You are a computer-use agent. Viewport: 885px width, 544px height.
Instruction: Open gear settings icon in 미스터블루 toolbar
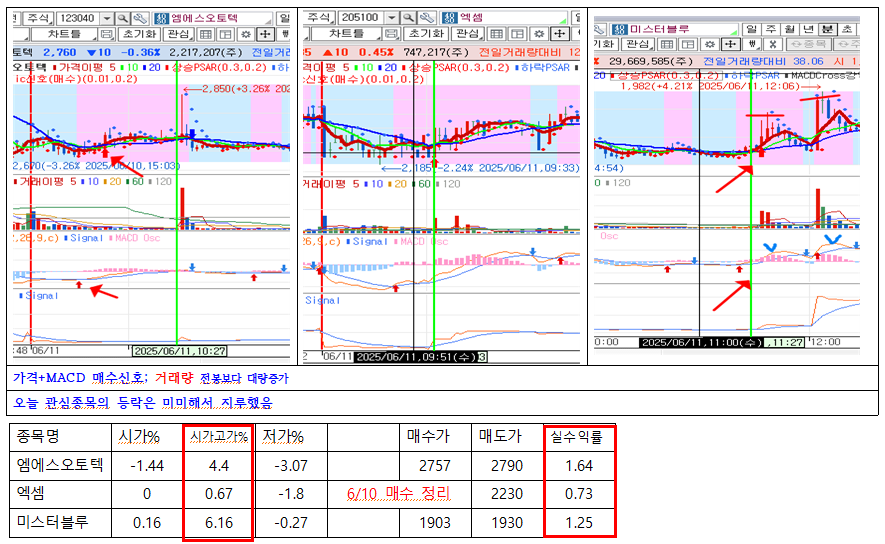tap(710, 44)
